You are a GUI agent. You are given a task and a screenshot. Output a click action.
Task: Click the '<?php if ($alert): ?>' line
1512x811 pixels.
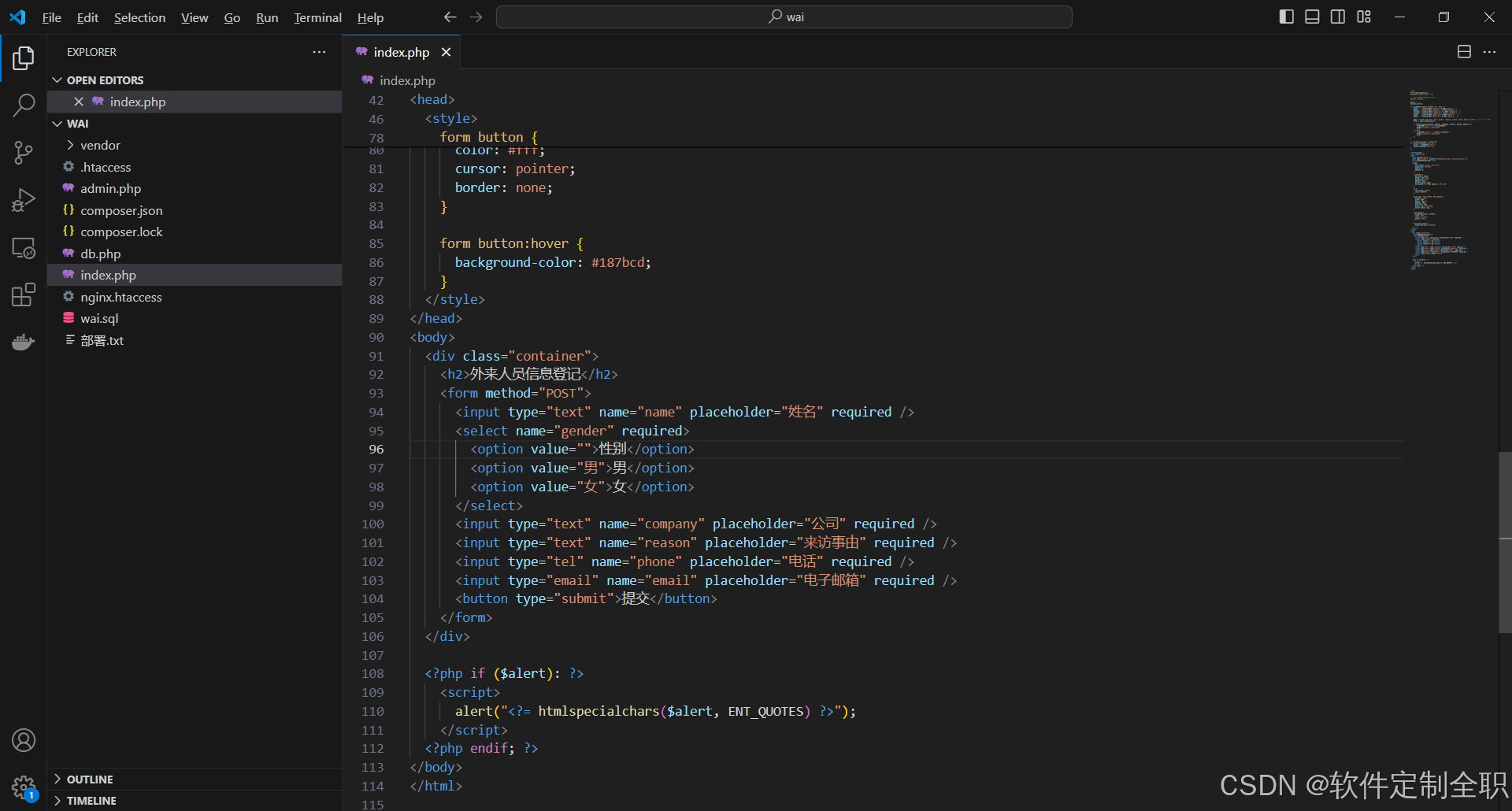tap(504, 673)
